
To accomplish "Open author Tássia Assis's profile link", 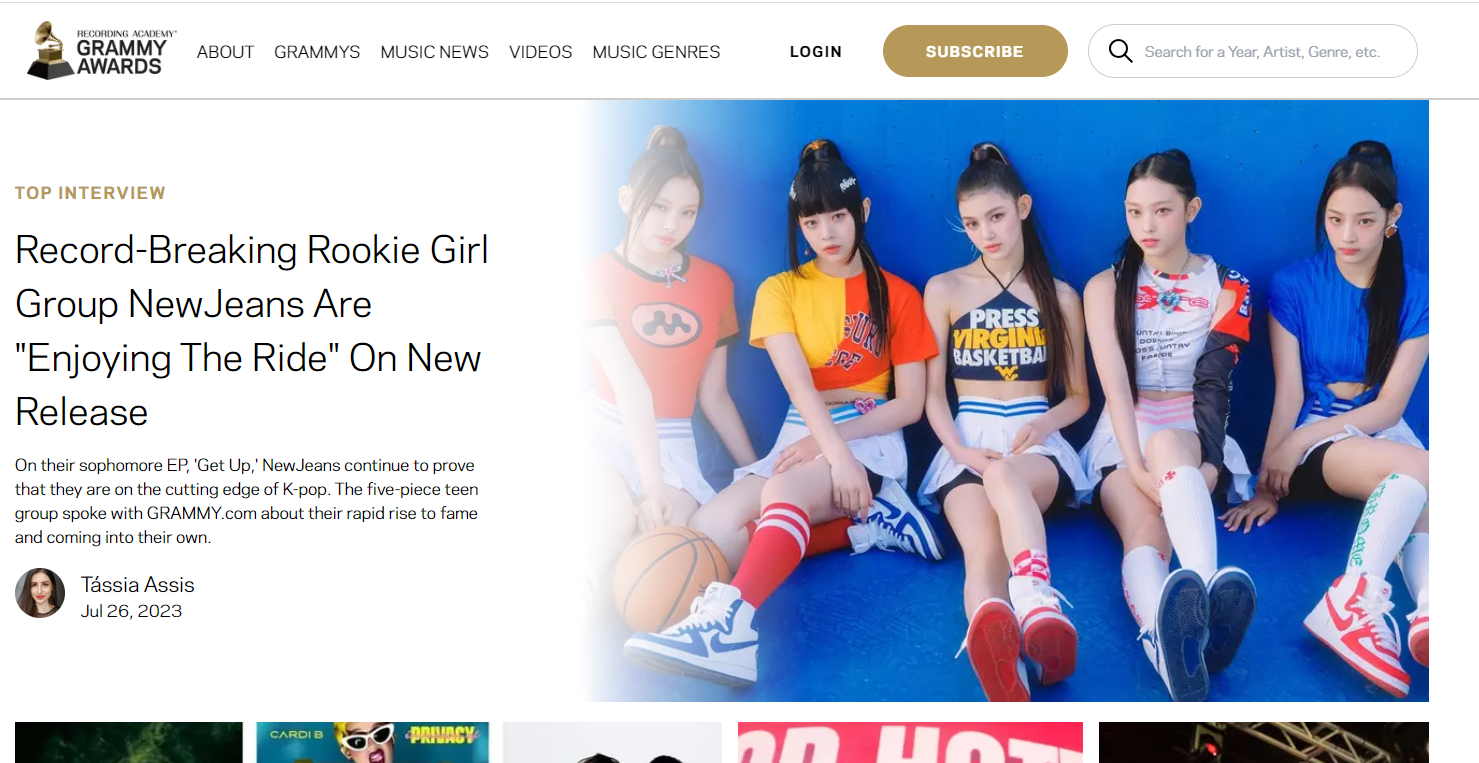I will (137, 585).
